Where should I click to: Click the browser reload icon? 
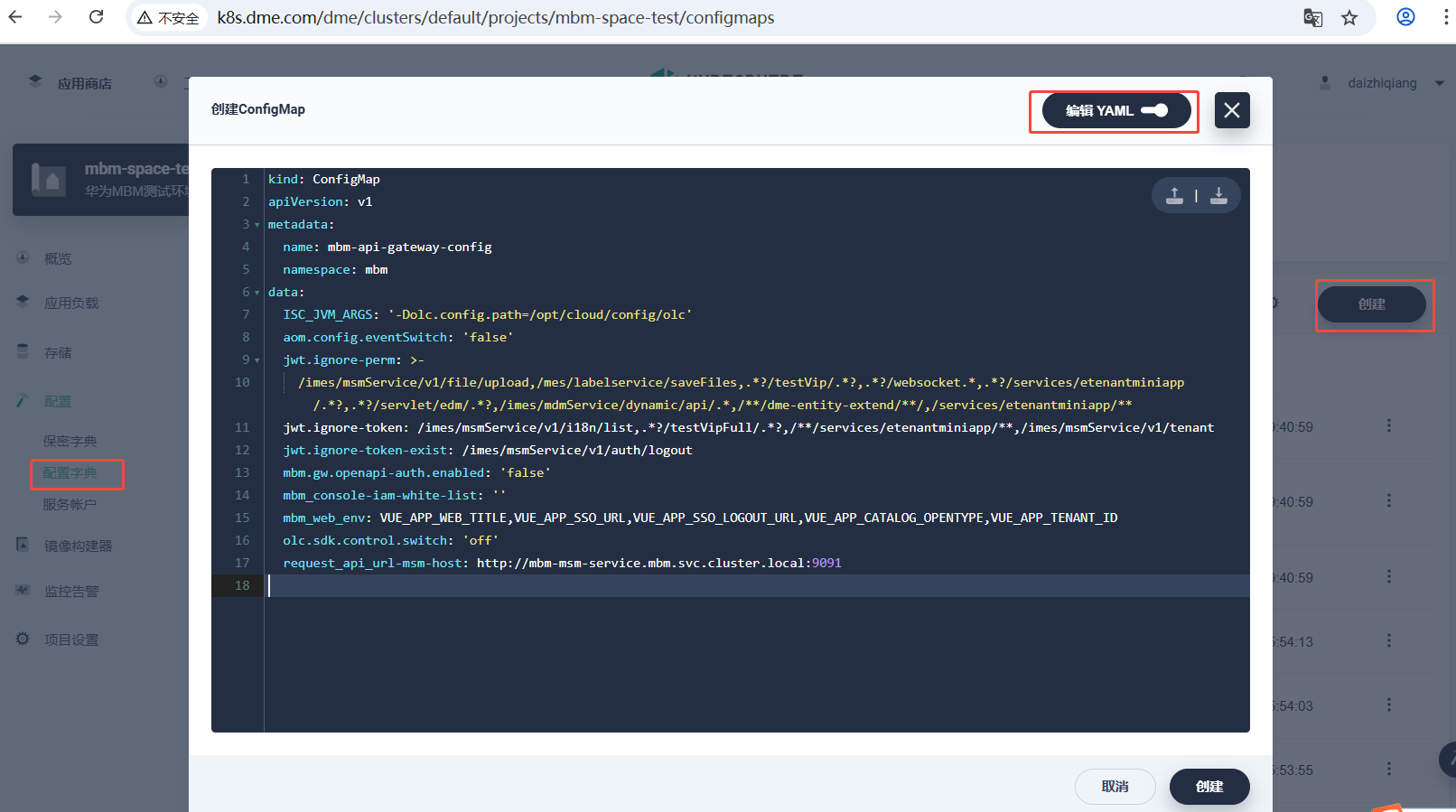tap(96, 17)
